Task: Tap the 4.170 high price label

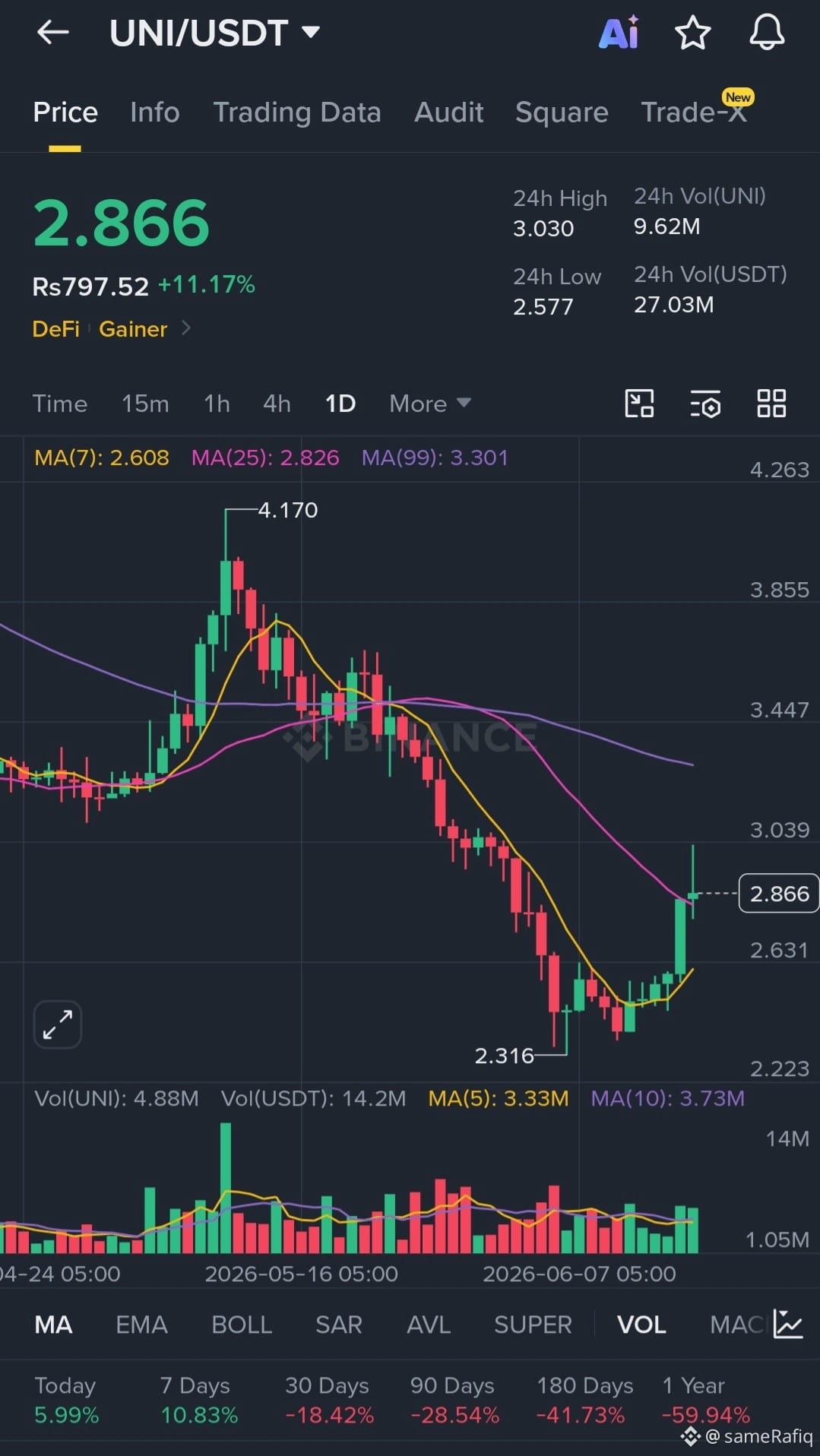Action: (x=288, y=510)
